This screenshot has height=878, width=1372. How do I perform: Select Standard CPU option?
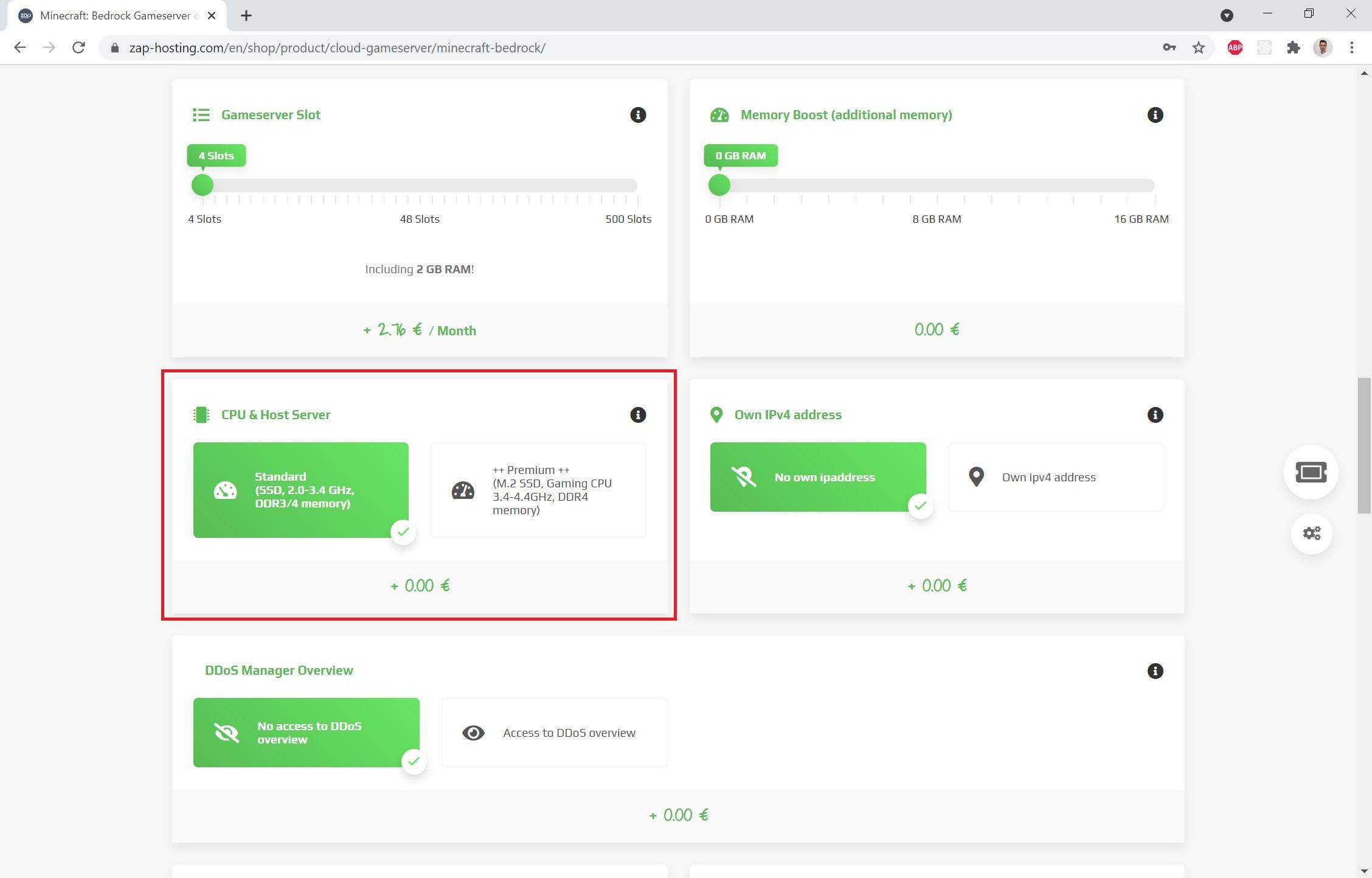(300, 490)
